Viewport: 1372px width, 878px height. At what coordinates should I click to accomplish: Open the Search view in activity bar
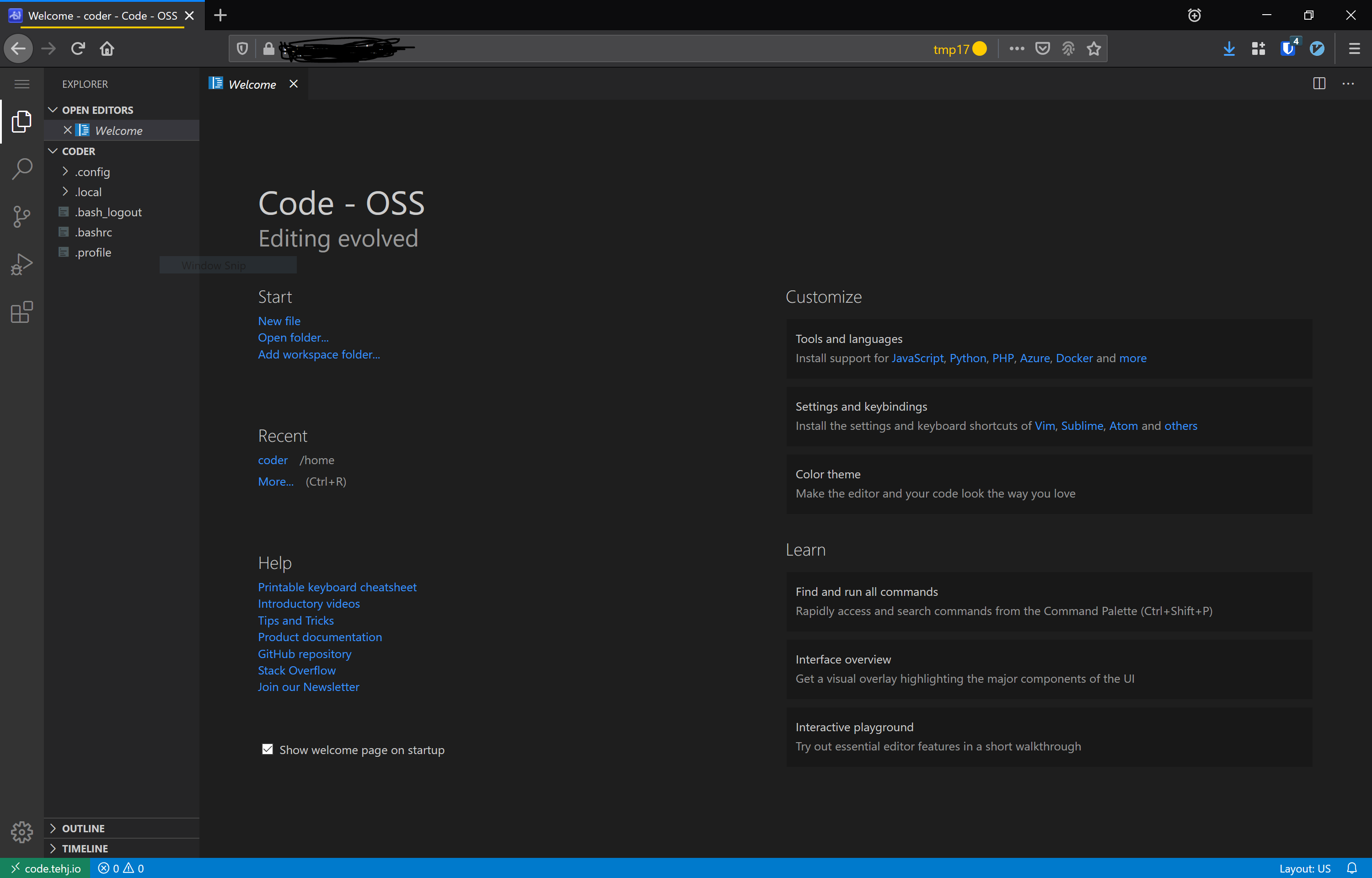coord(21,169)
